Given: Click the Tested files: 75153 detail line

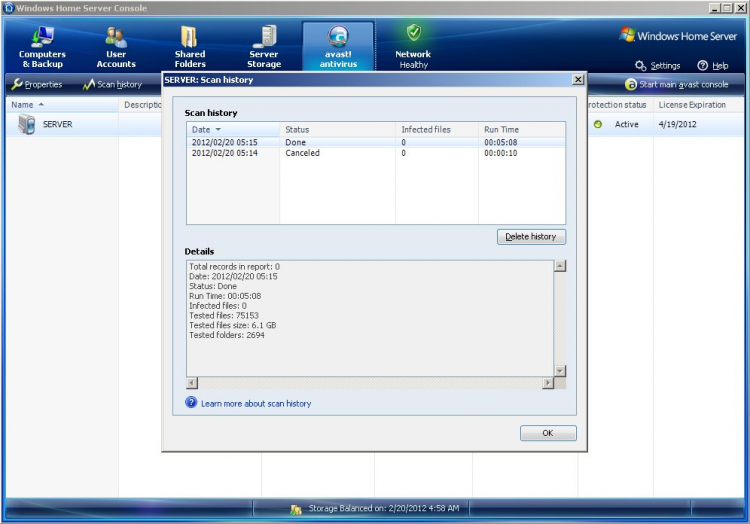Looking at the screenshot, I should (x=224, y=316).
